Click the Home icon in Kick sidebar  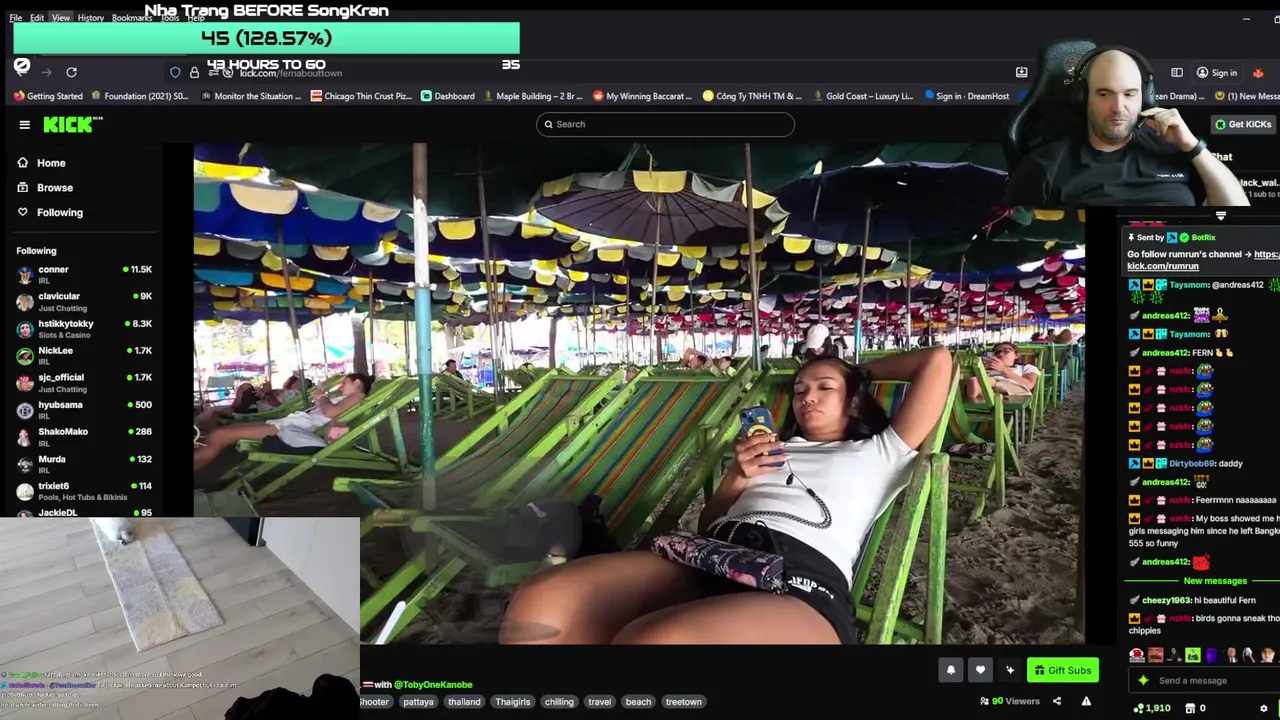22,163
